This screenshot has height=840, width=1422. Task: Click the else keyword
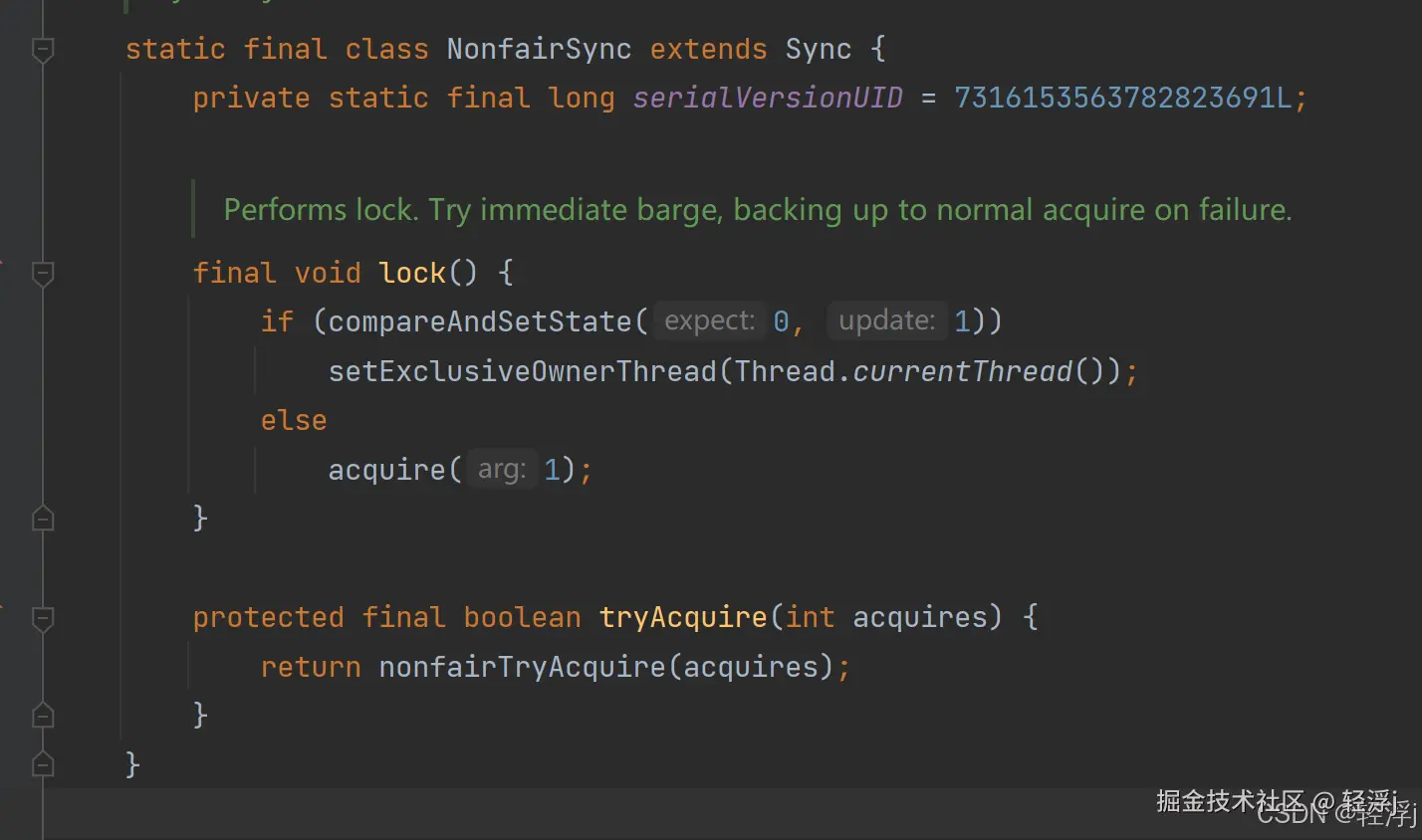tap(294, 420)
